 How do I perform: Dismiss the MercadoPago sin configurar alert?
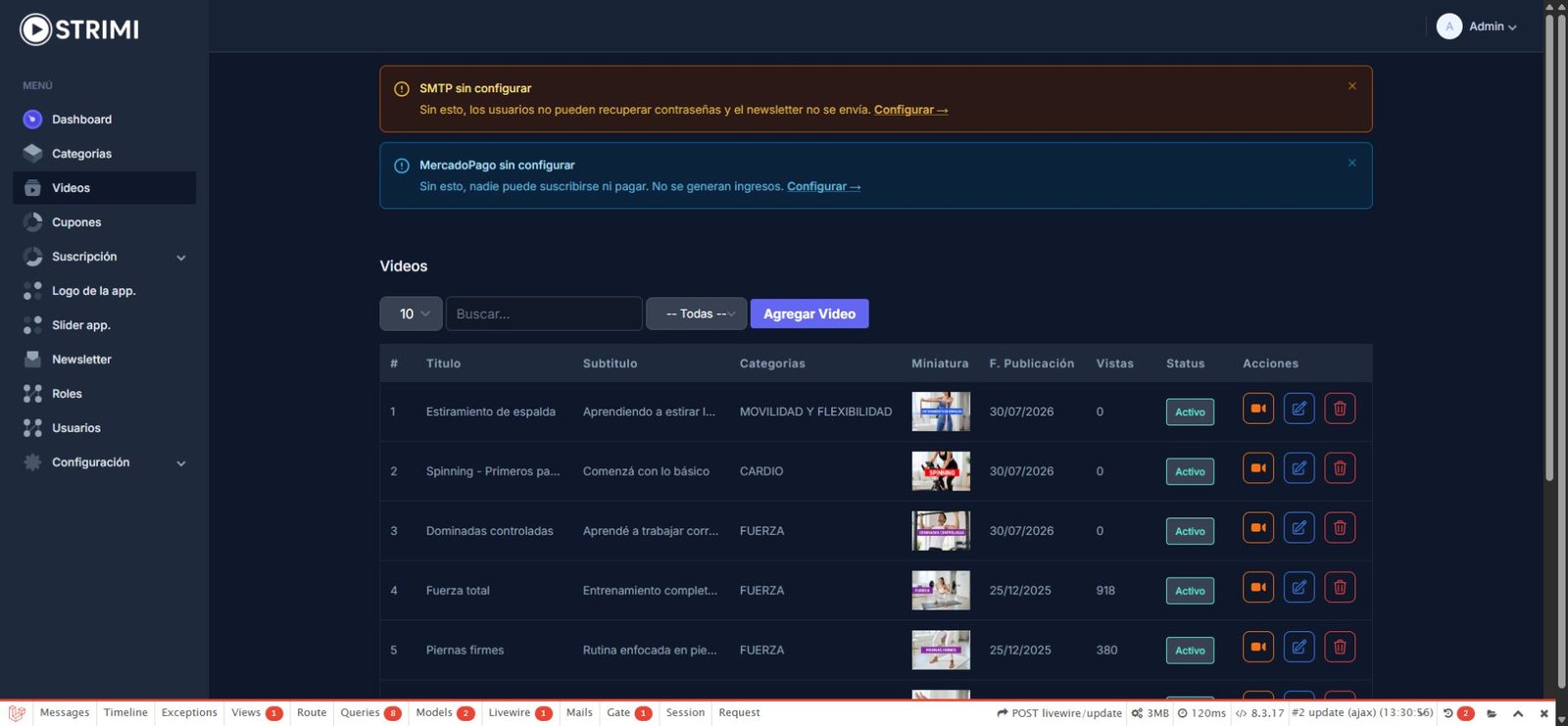click(1352, 163)
